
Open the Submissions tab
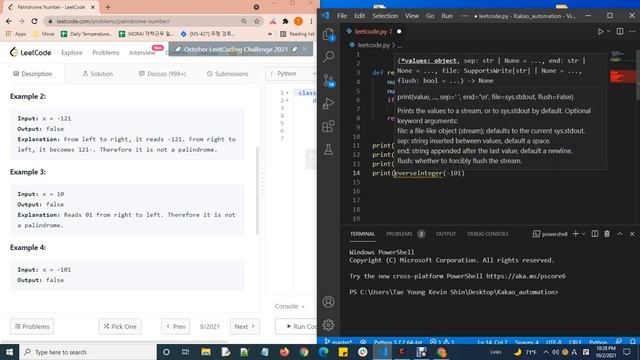click(x=227, y=74)
